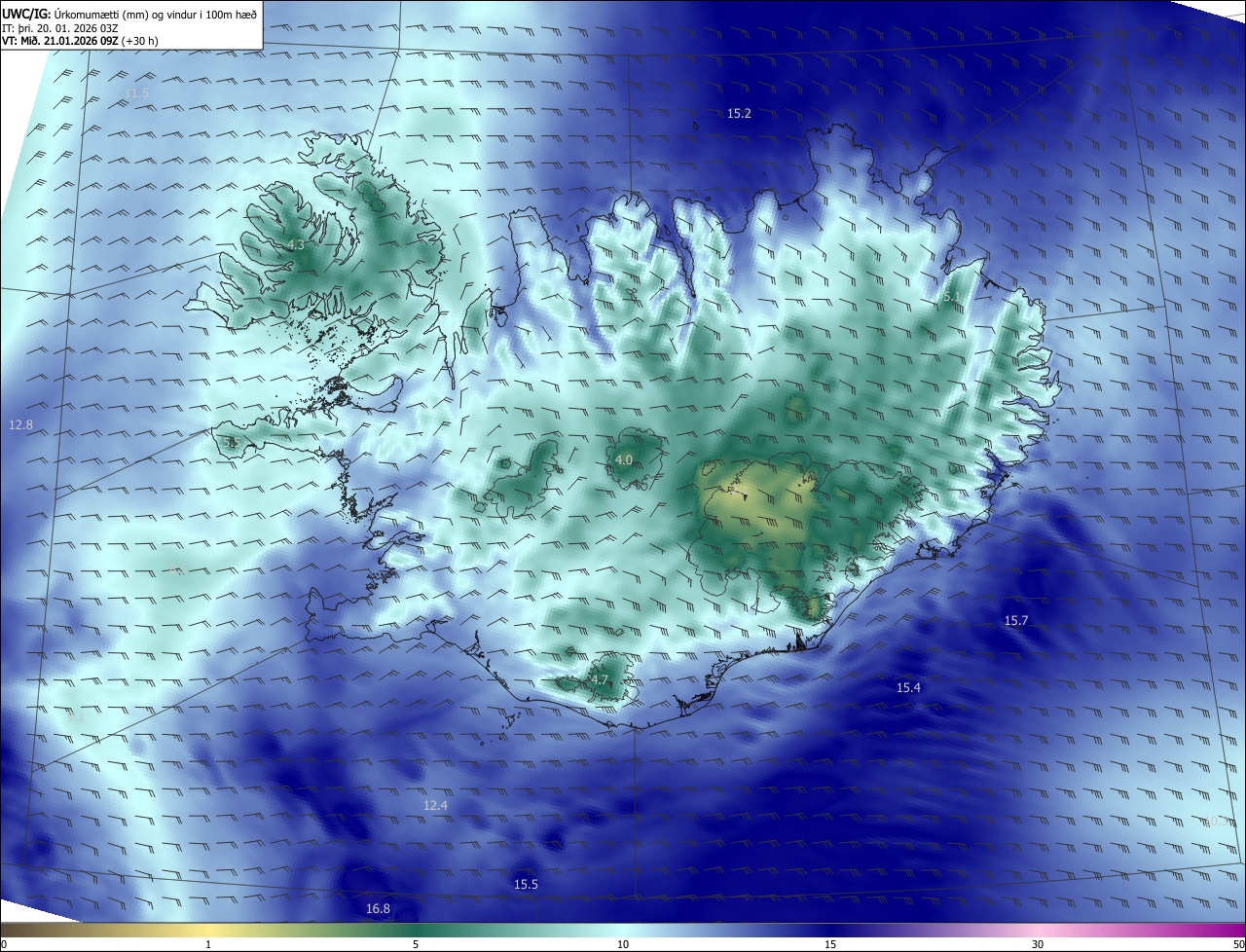Click the 12.4 value southwest of Iceland
Viewport: 1246px width, 952px height.
435,806
